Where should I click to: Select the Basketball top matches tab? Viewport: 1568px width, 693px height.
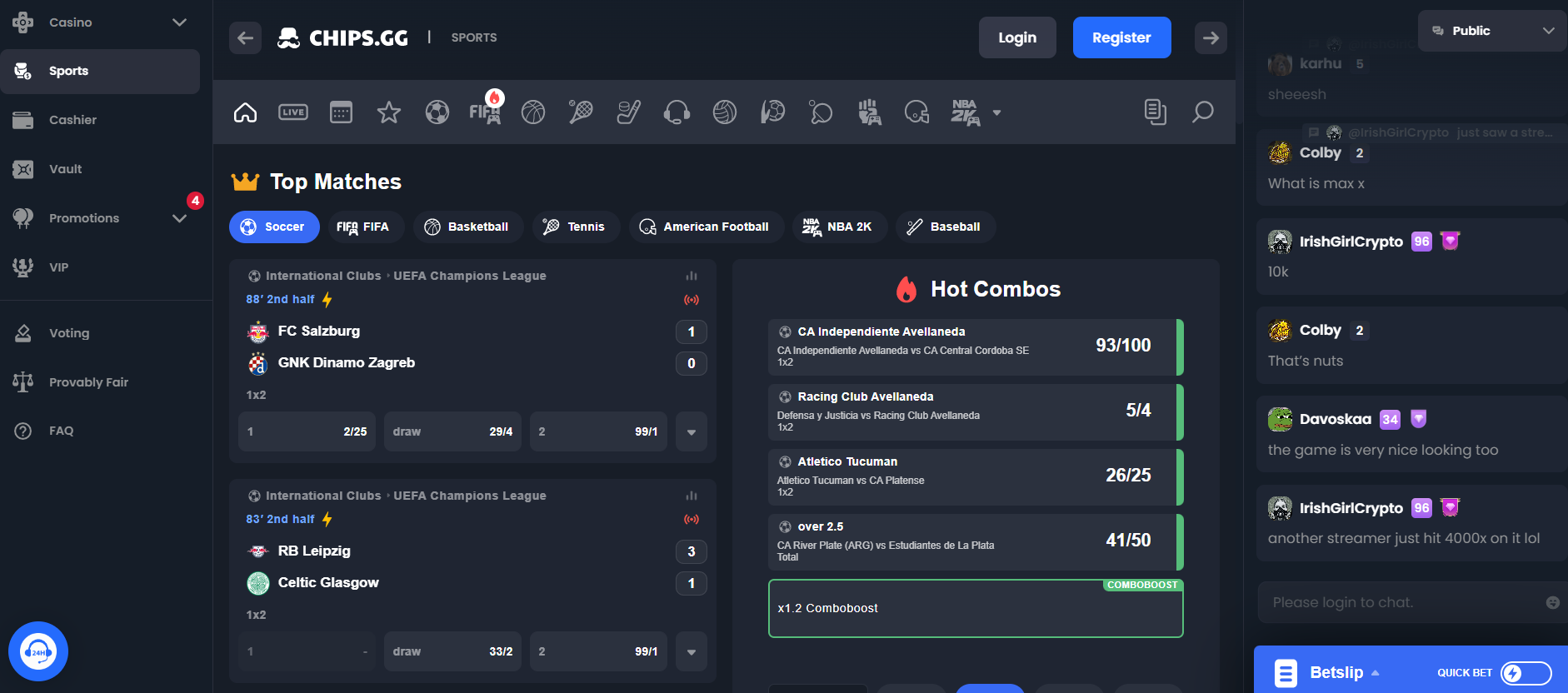coord(467,227)
